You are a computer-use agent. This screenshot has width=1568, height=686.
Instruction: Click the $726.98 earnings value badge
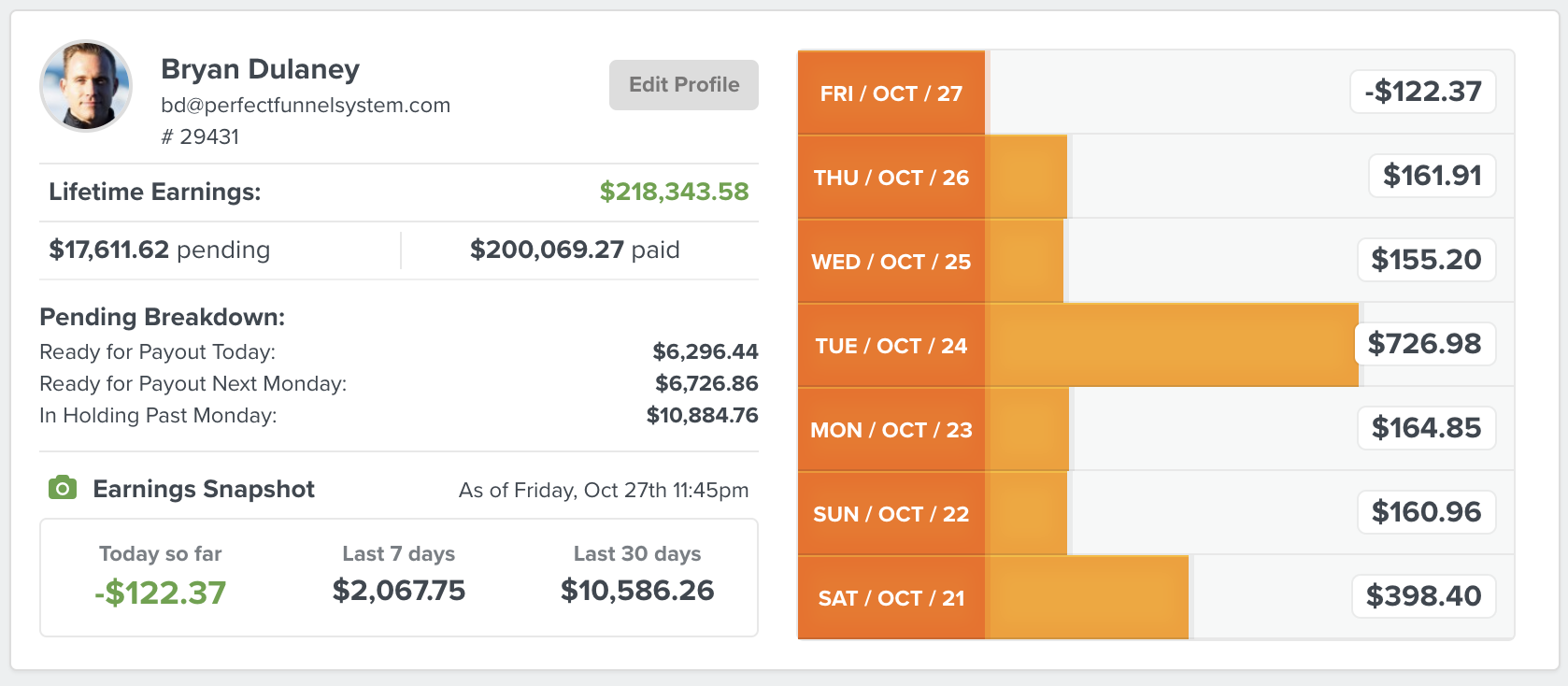click(x=1424, y=344)
